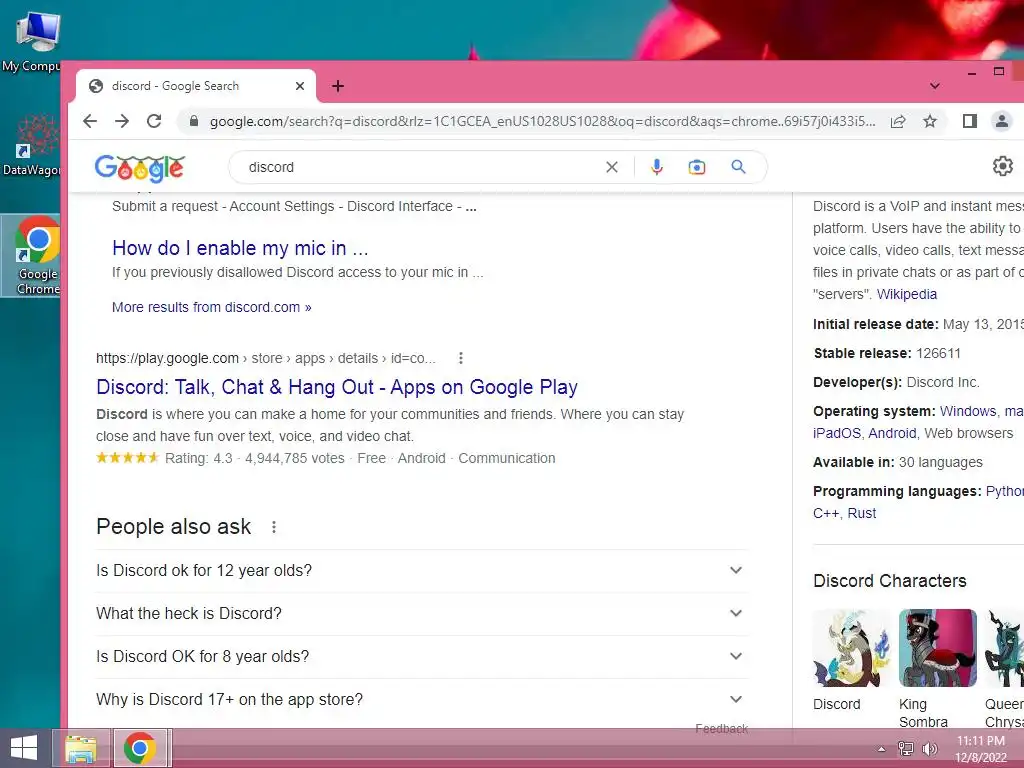The height and width of the screenshot is (768, 1024).
Task: Click the Feedback link below questions
Action: [721, 728]
